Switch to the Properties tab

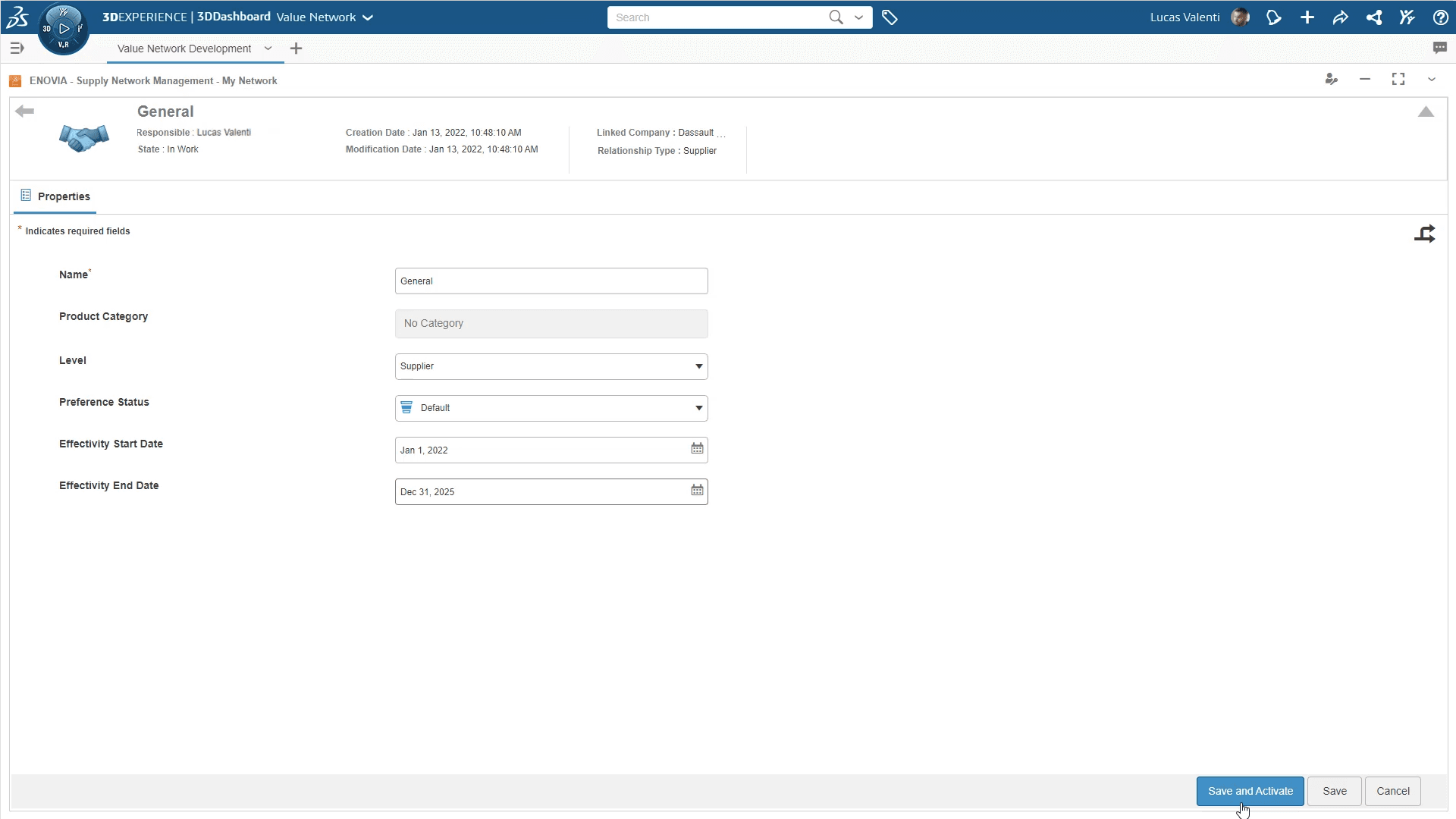[x=55, y=196]
